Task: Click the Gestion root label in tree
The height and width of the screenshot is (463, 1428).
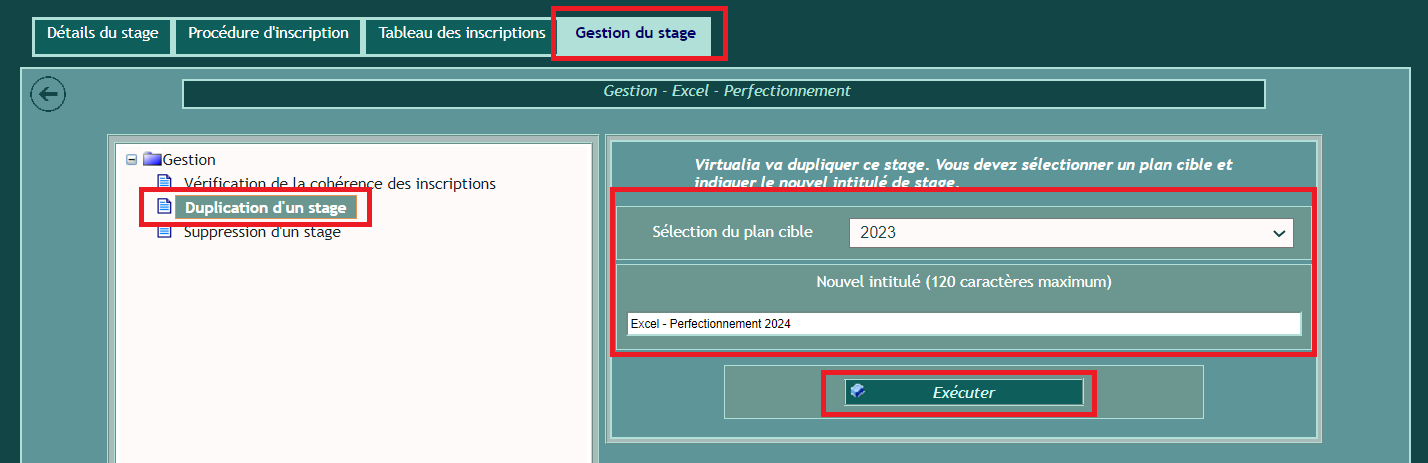Action: [189, 160]
